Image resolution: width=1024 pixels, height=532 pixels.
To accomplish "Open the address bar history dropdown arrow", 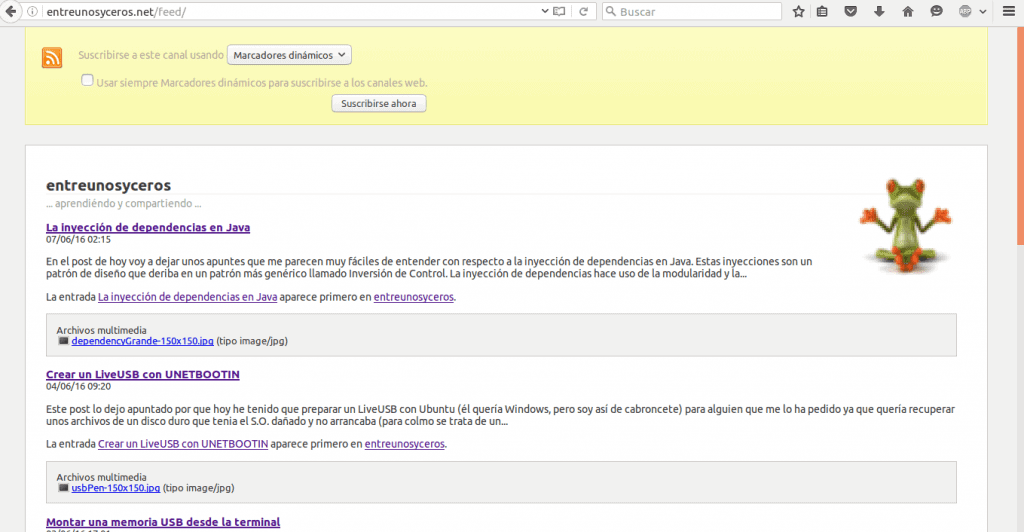I will click(x=545, y=11).
